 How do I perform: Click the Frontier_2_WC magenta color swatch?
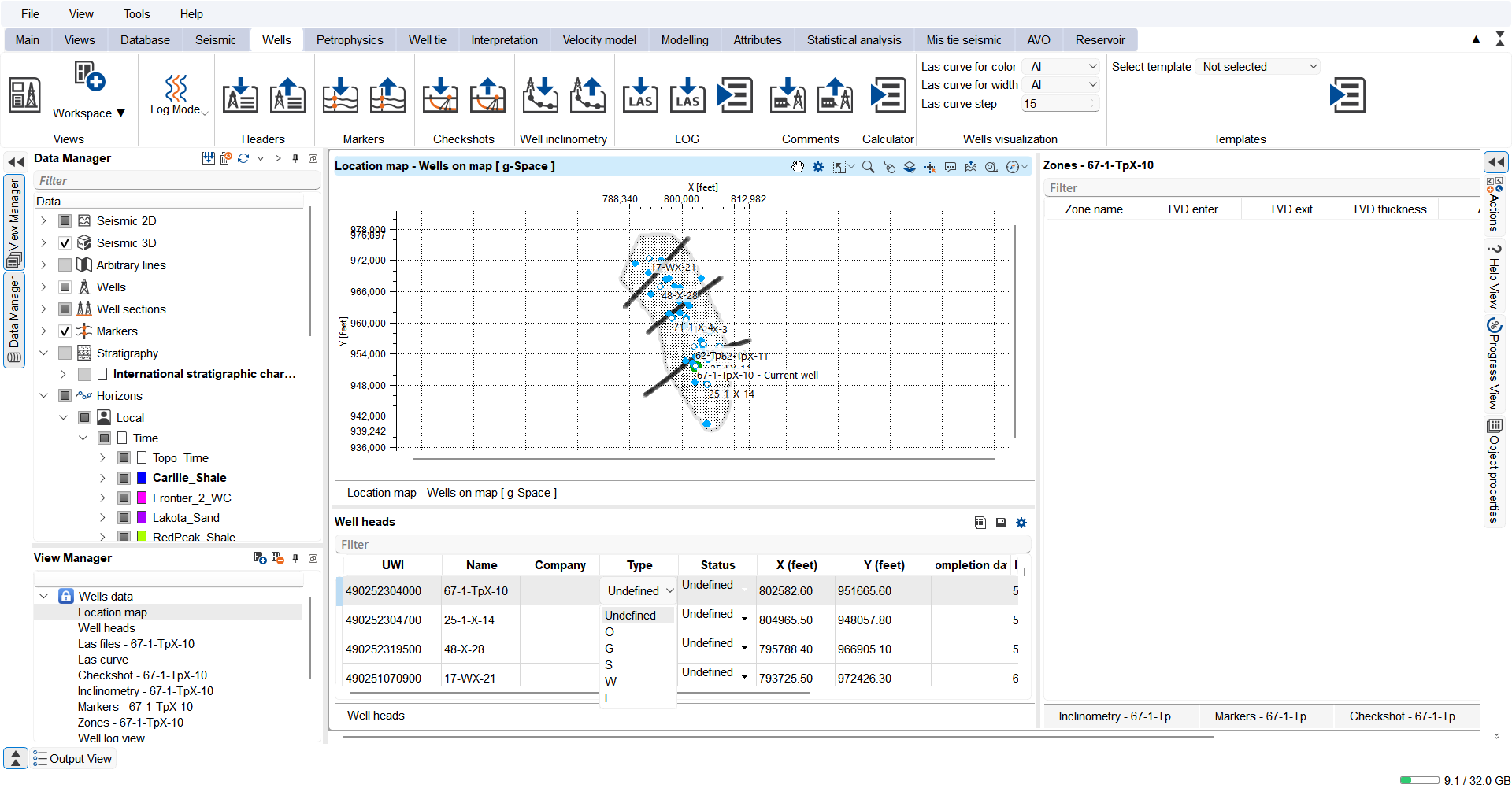142,498
